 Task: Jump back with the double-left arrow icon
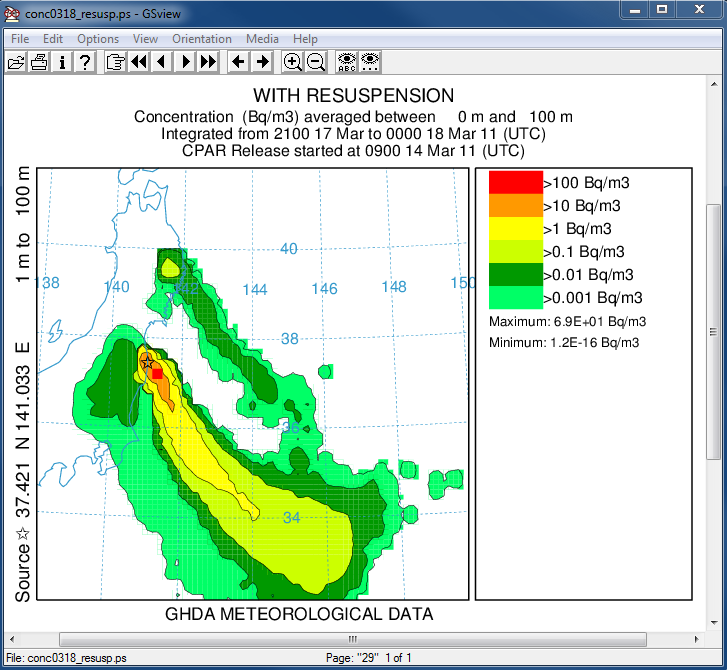(x=139, y=62)
